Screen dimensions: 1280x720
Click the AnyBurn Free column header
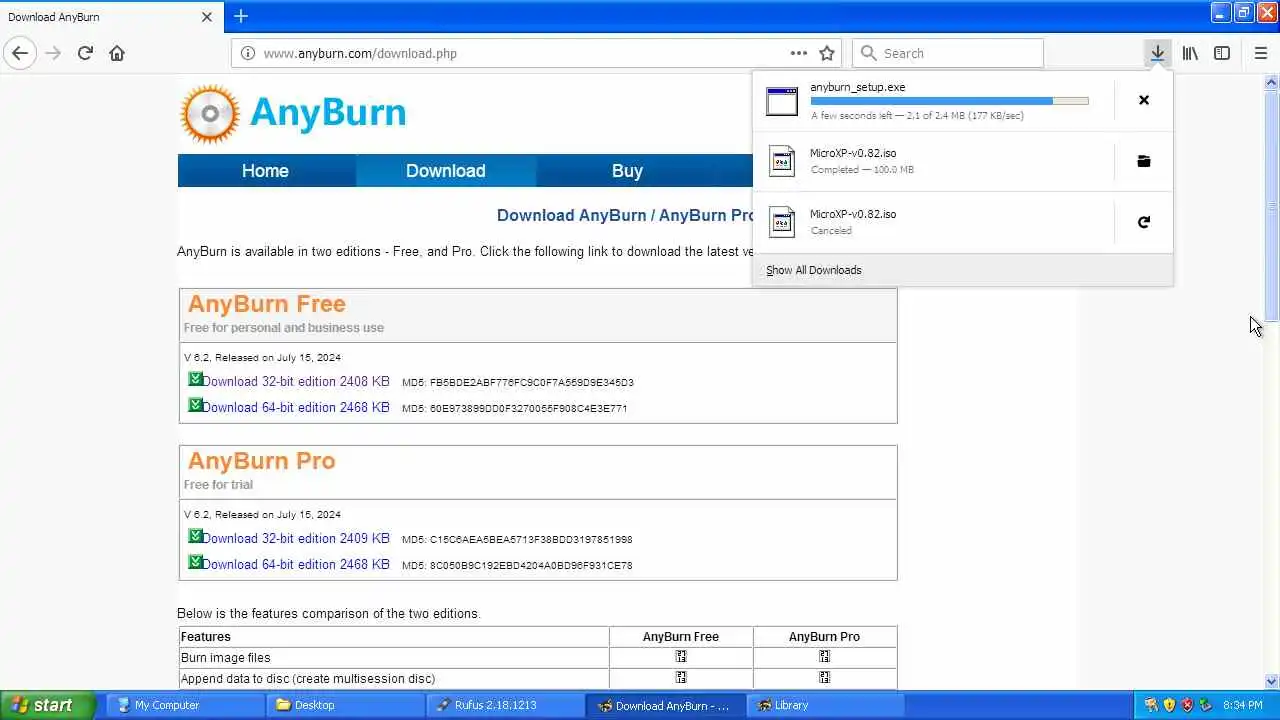pos(681,637)
